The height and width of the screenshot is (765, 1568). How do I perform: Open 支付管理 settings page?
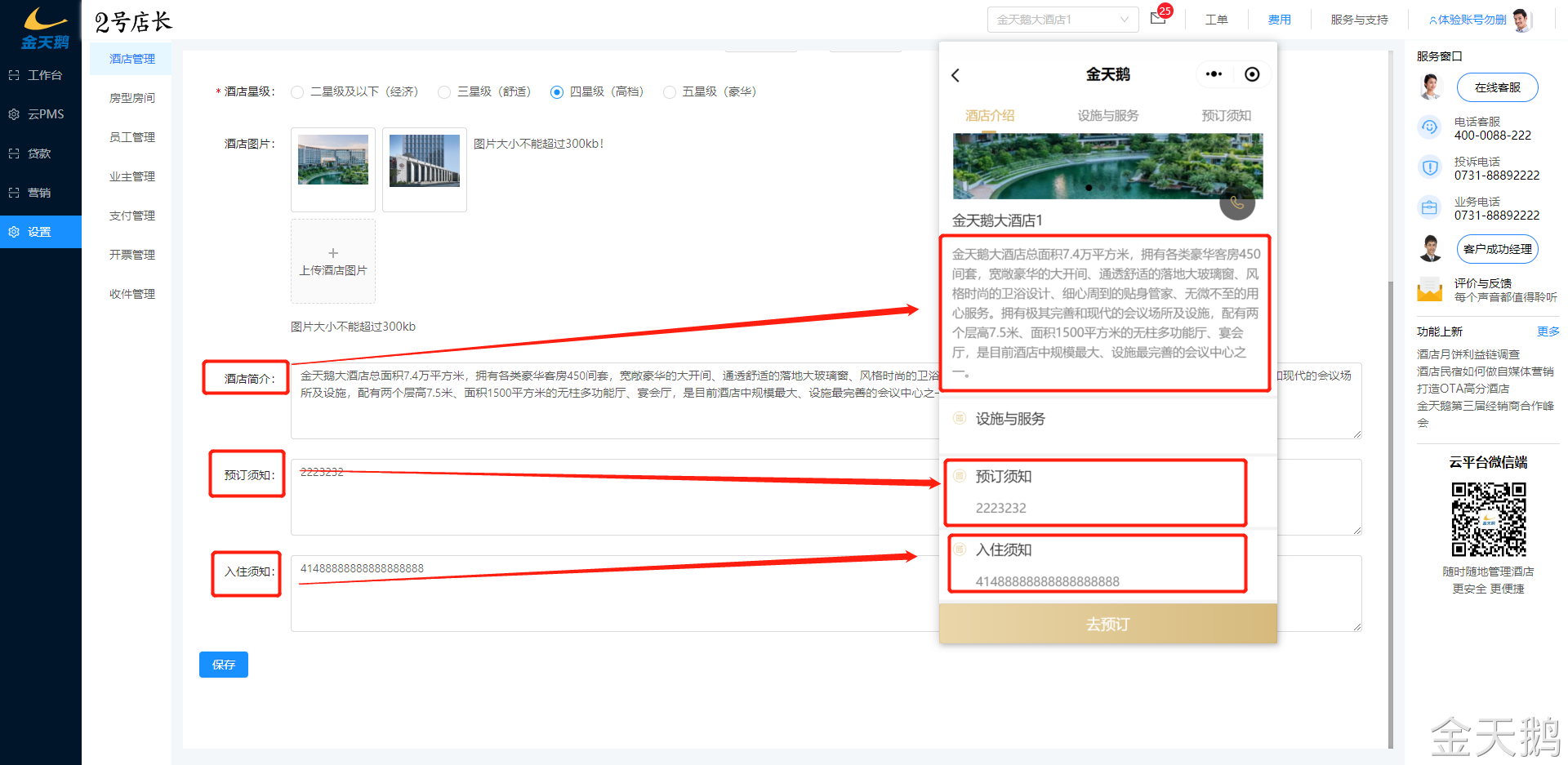[131, 216]
